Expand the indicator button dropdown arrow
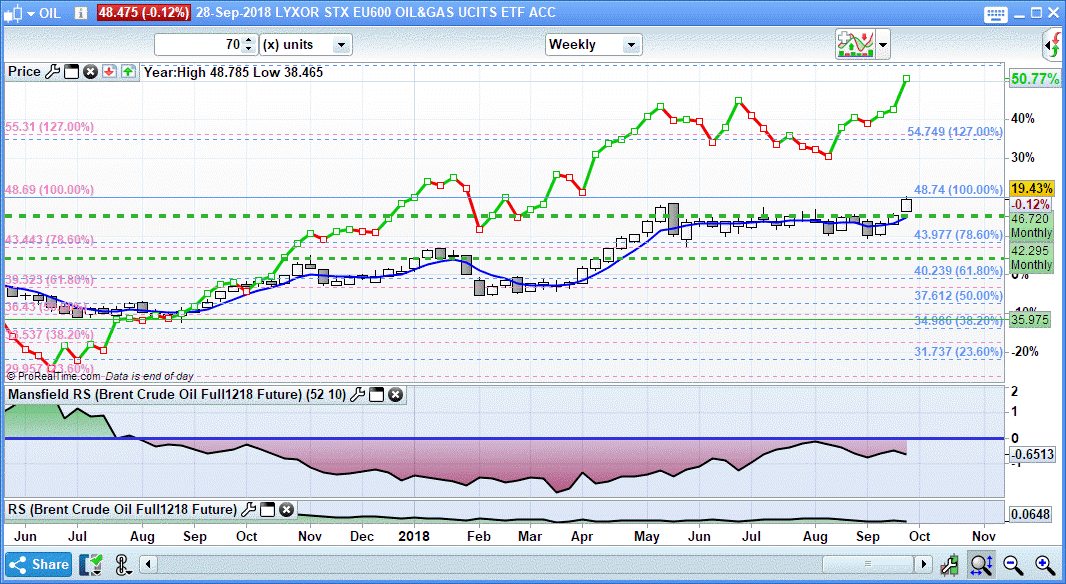Screen dimensions: 1066x584 [883, 44]
